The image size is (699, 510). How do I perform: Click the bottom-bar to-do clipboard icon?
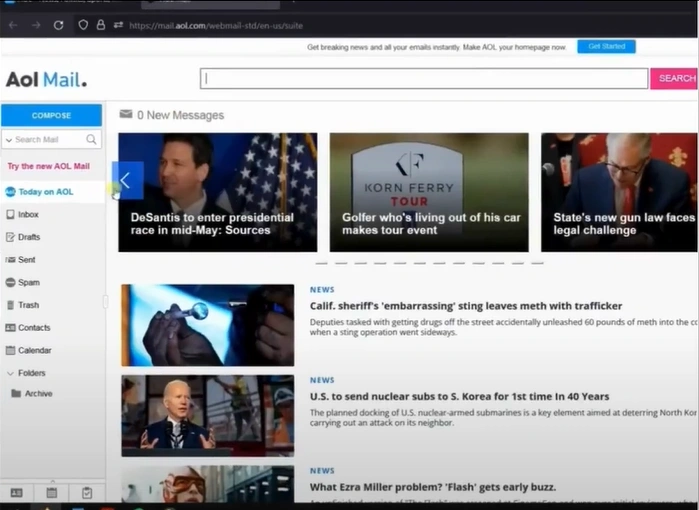(87, 493)
